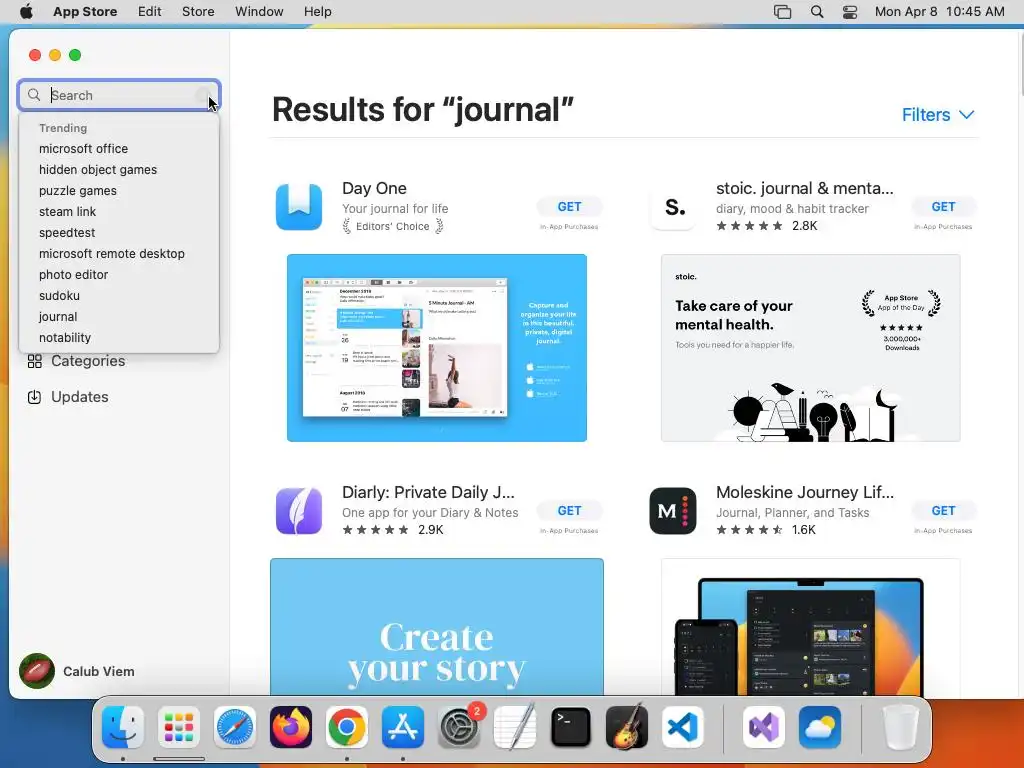This screenshot has width=1024, height=768.
Task: Select trending search speedtest
Action: [x=67, y=232]
